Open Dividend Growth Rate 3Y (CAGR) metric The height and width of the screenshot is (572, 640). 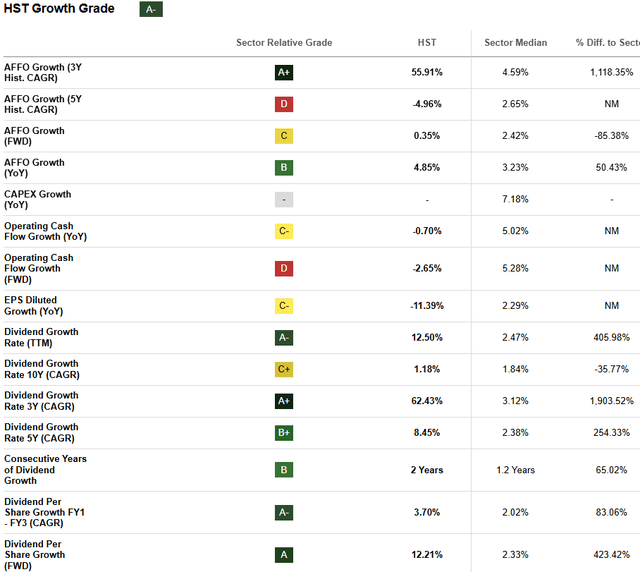point(41,401)
